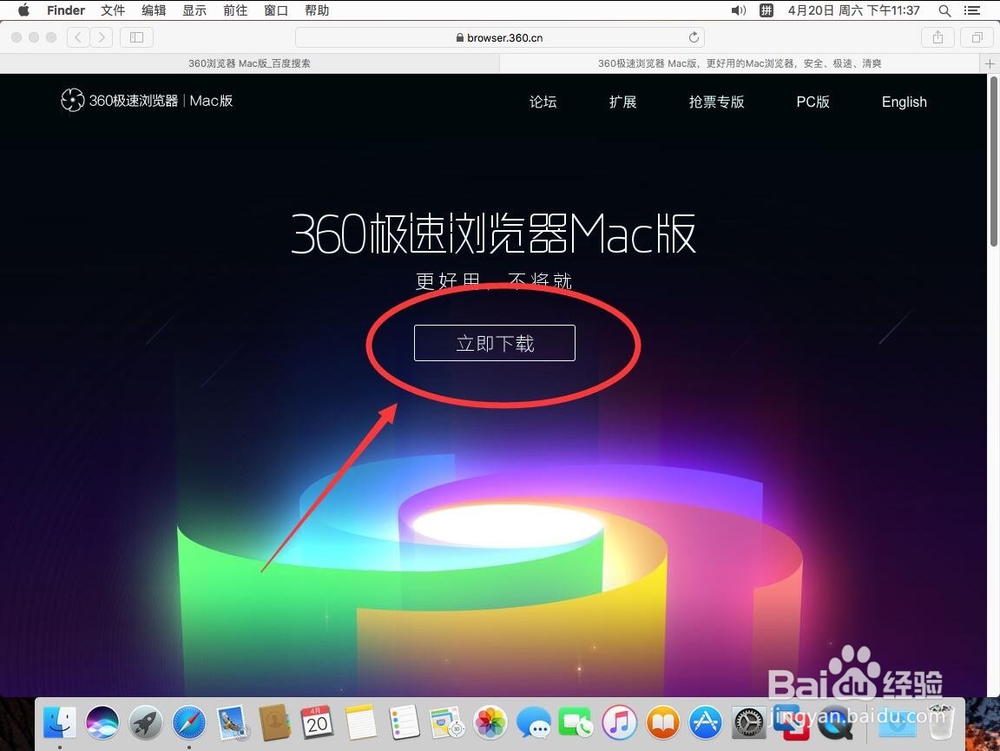Open the 拼 input method menu
The width and height of the screenshot is (1000, 751).
(766, 10)
